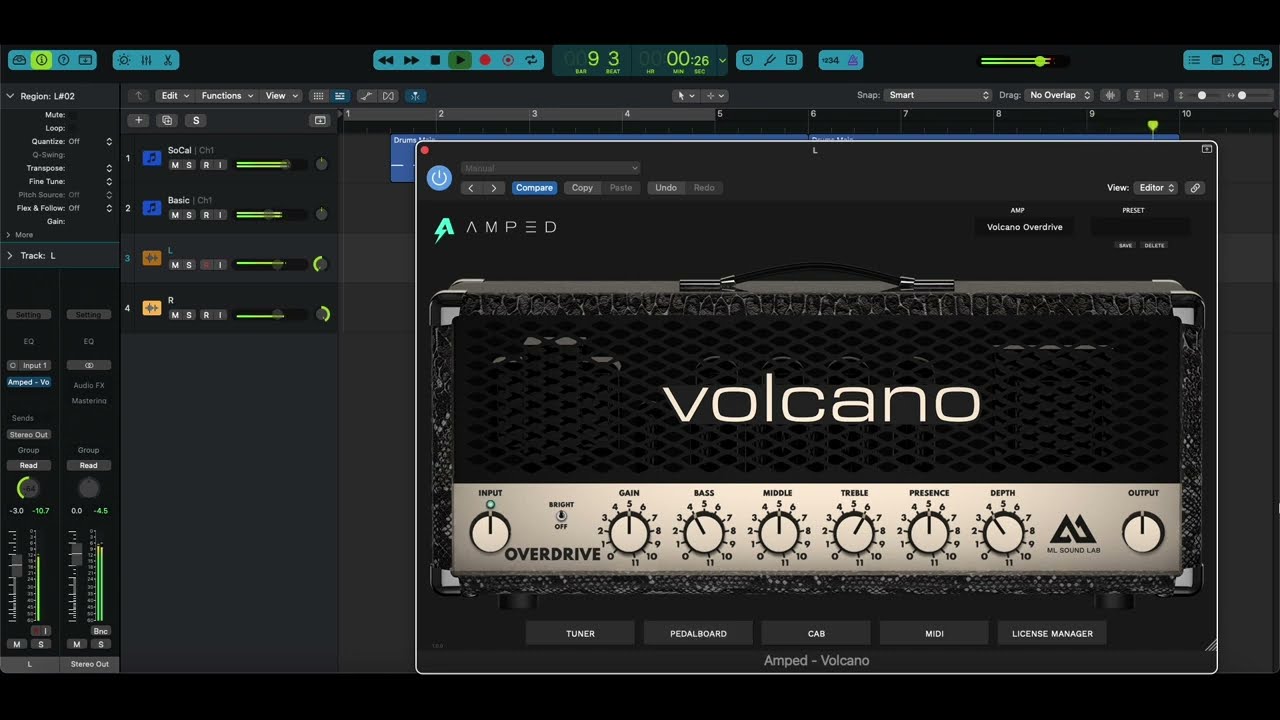The image size is (1280, 720).
Task: Select Volcano Overdrive amp selector
Action: pos(1025,227)
